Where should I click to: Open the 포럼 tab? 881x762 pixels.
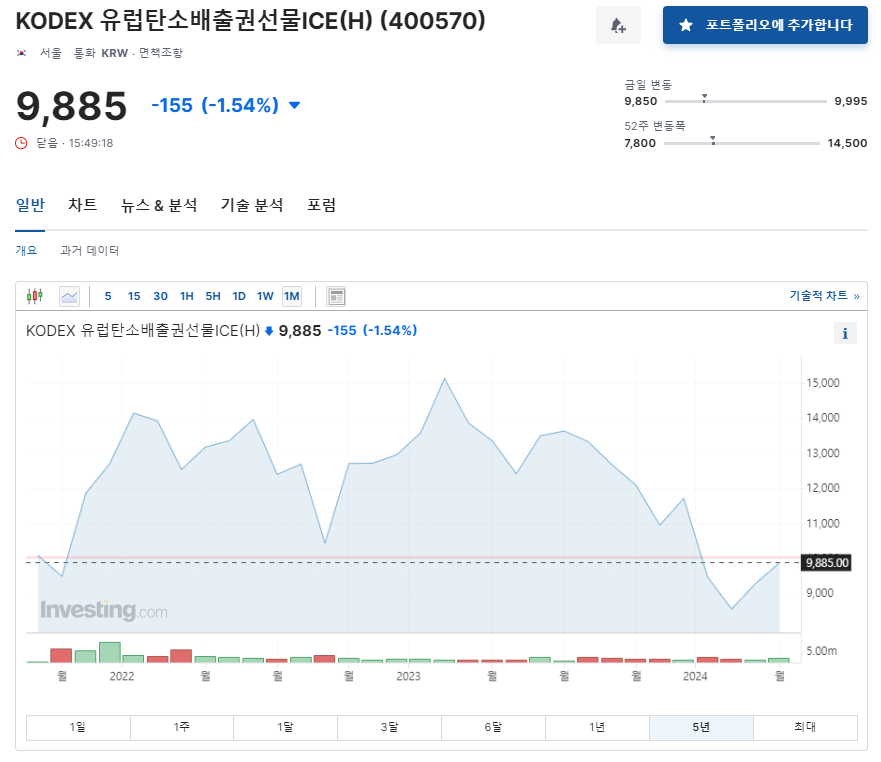pyautogui.click(x=321, y=205)
